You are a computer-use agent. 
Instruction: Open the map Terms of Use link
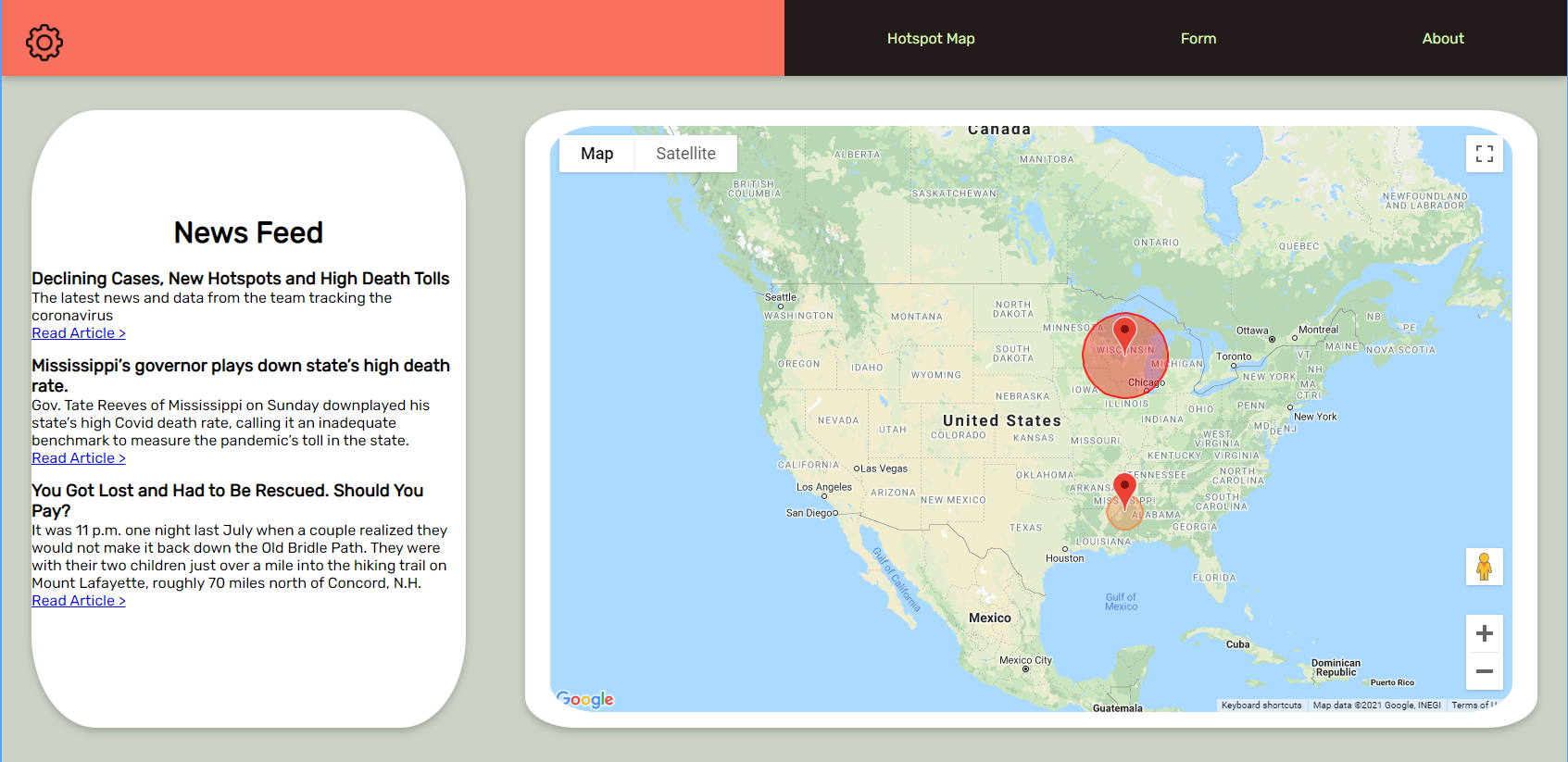(1474, 706)
